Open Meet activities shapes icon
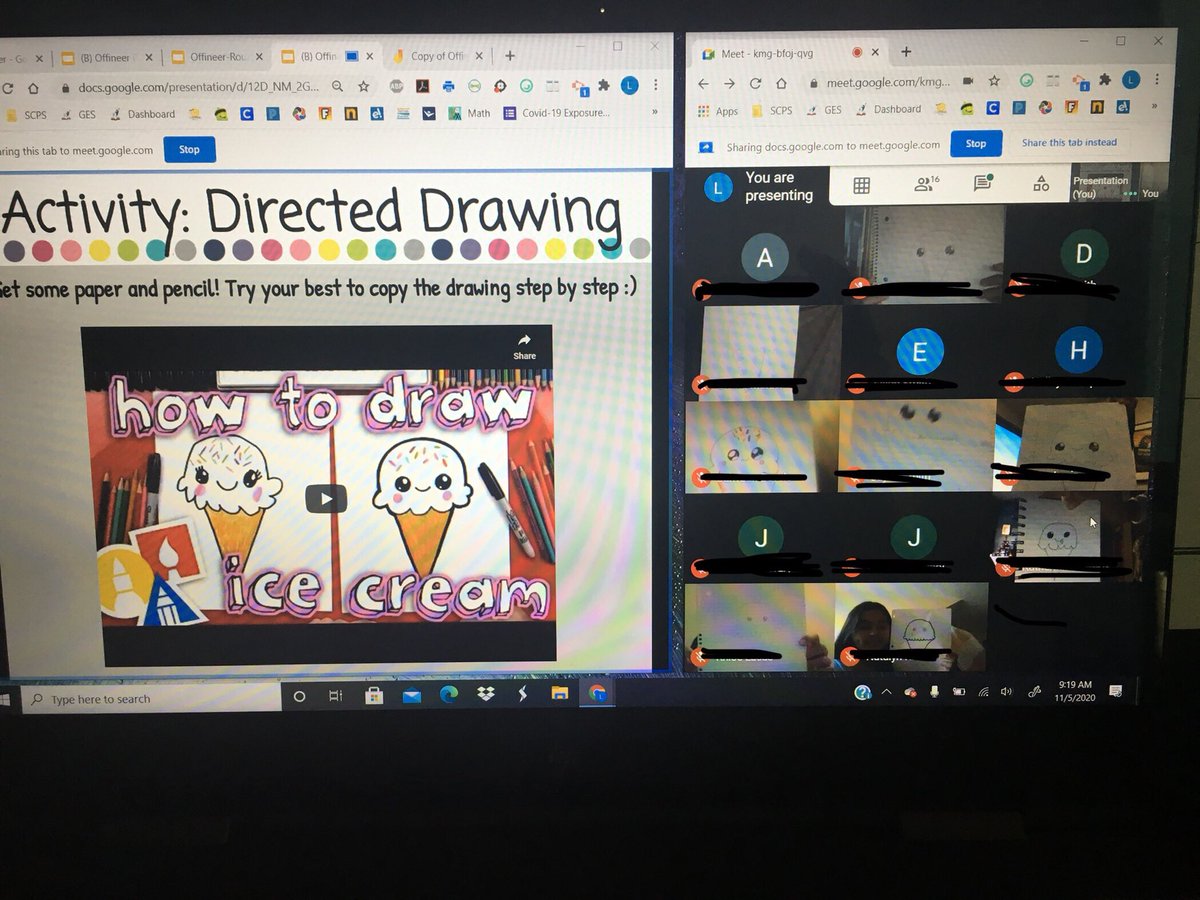This screenshot has height=900, width=1200. pyautogui.click(x=1040, y=184)
